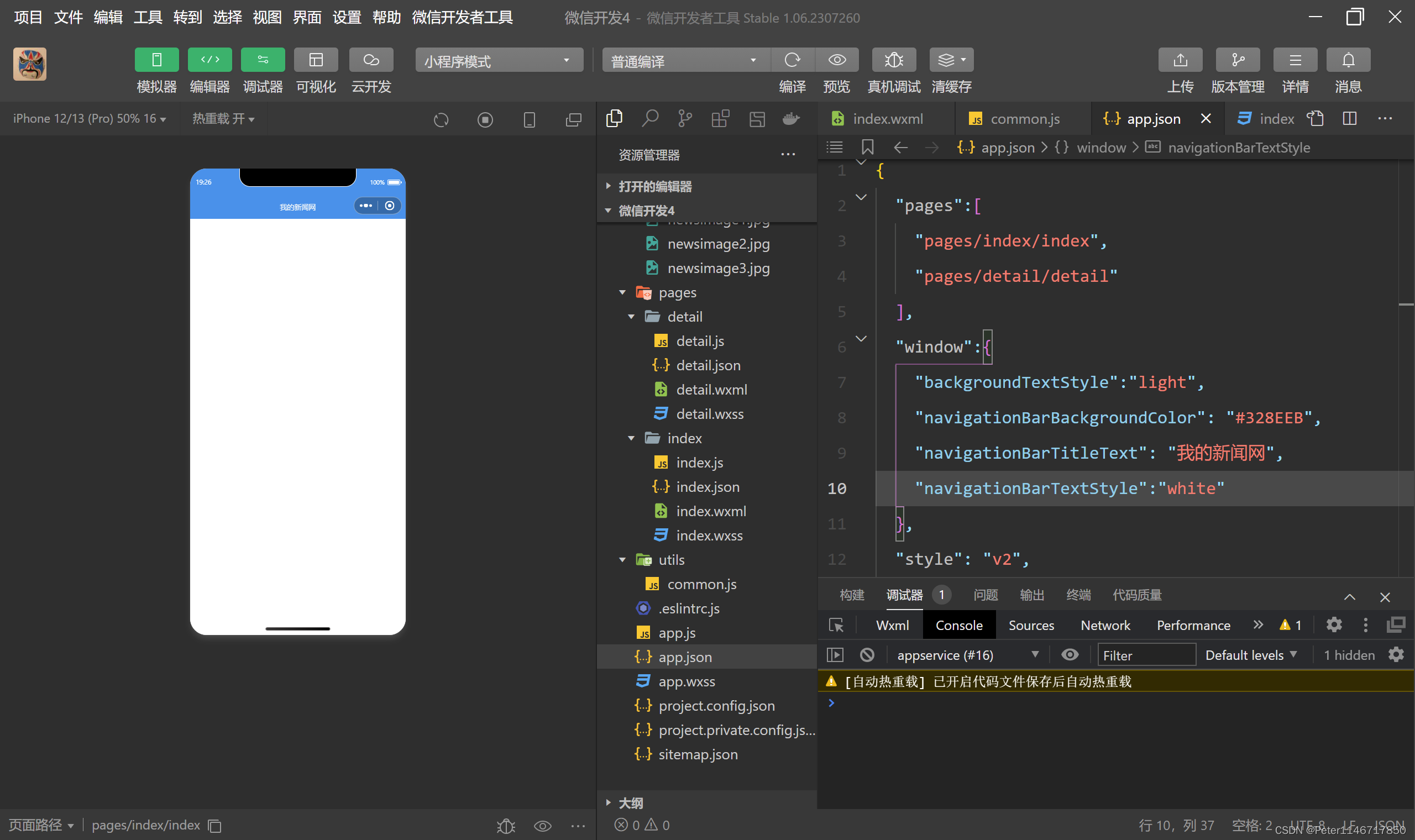
Task: Switch to the Network devtools tab
Action: [x=1105, y=625]
